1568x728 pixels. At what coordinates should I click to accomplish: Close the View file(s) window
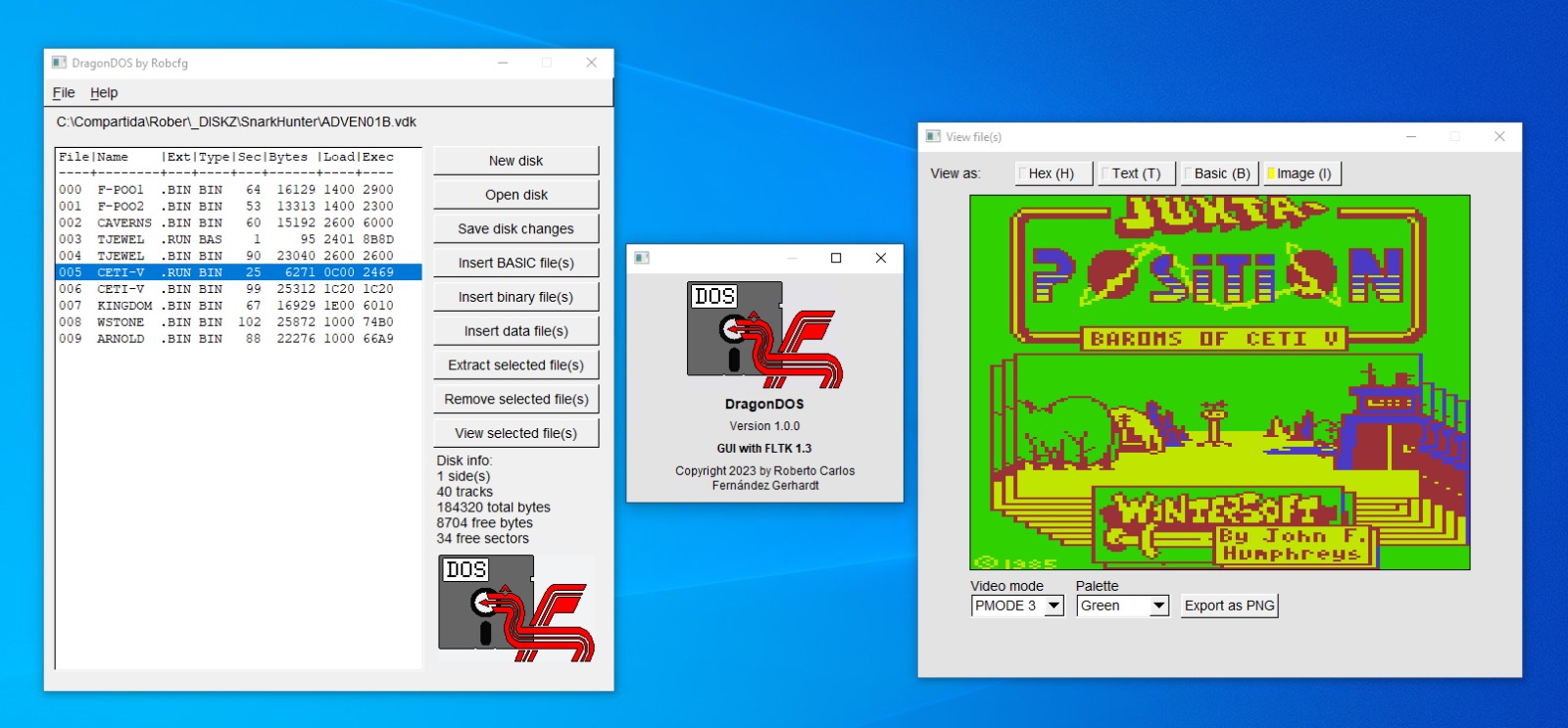click(x=1499, y=137)
